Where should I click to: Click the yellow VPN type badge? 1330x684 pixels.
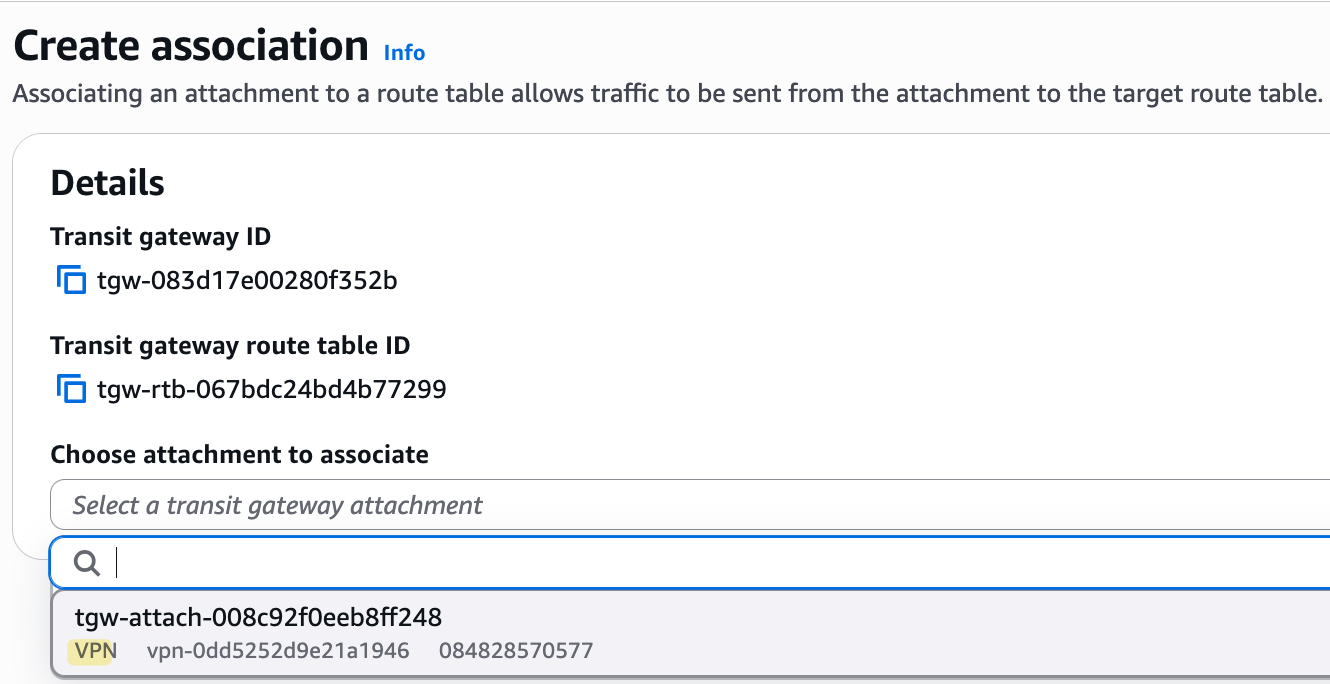pos(95,651)
